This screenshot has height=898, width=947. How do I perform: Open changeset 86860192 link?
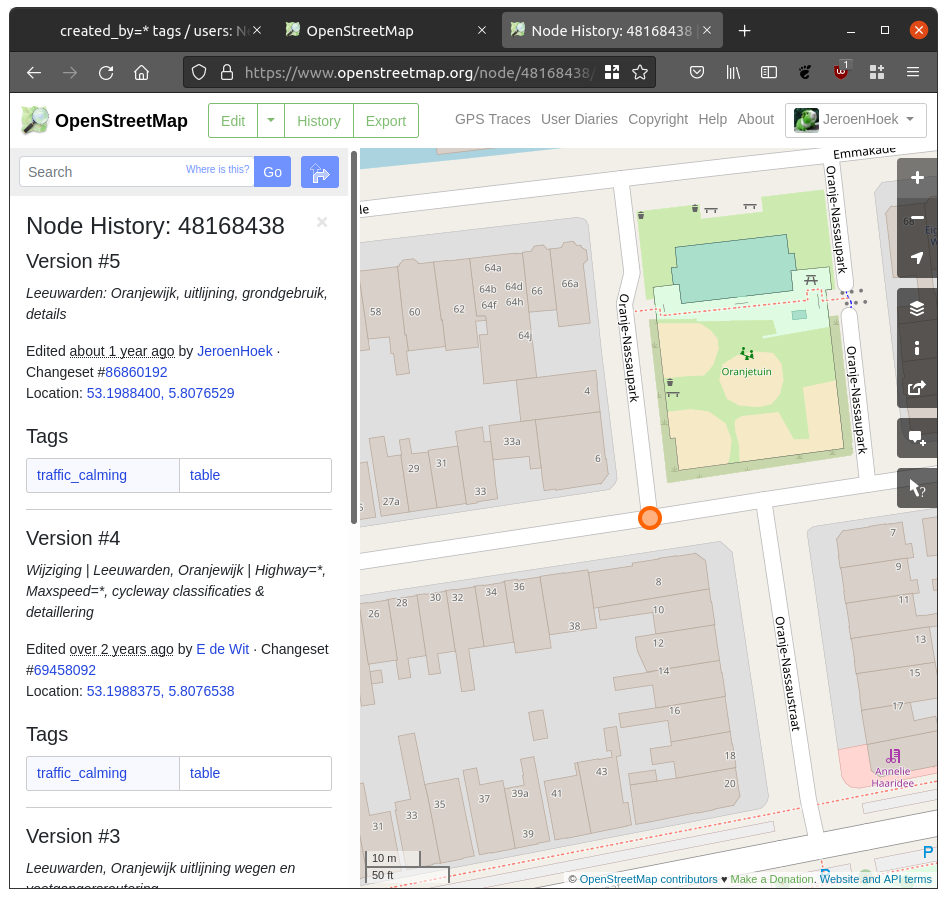(136, 372)
